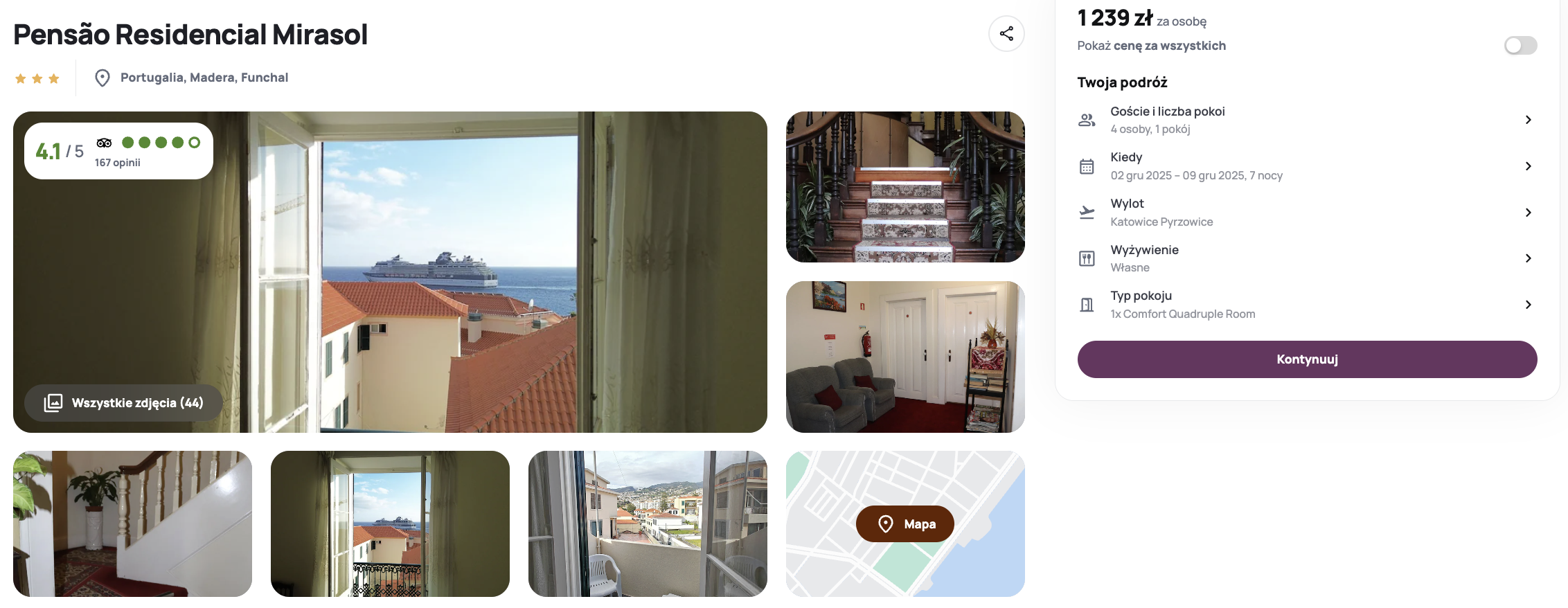Viewport: 1568px width, 608px height.
Task: Click the 167 opinii reviews rating
Action: tap(118, 163)
